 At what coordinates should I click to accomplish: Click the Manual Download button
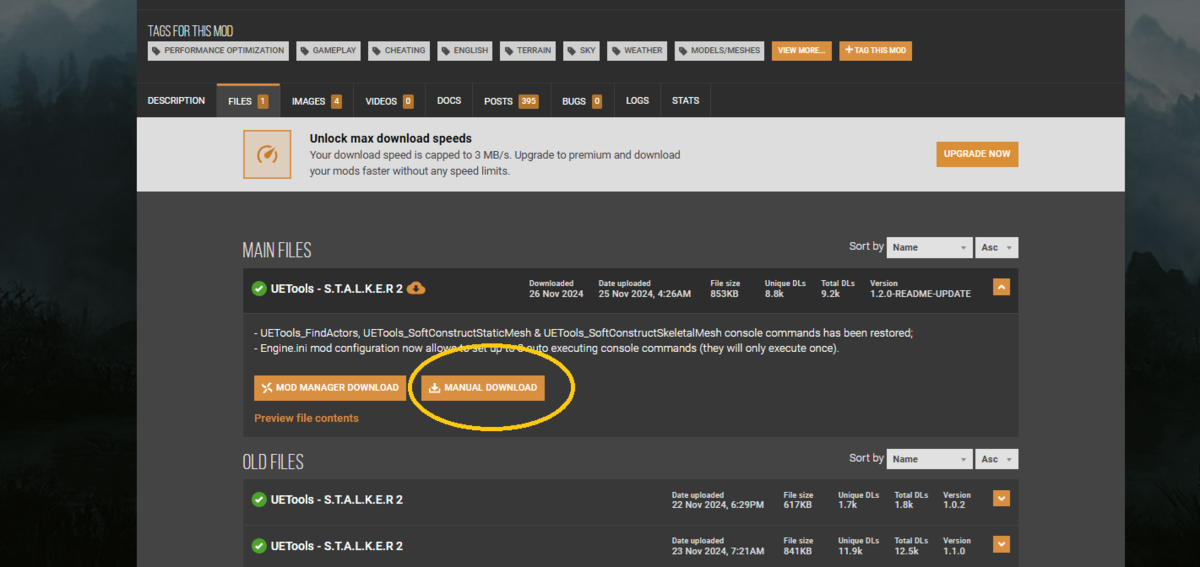[483, 388]
